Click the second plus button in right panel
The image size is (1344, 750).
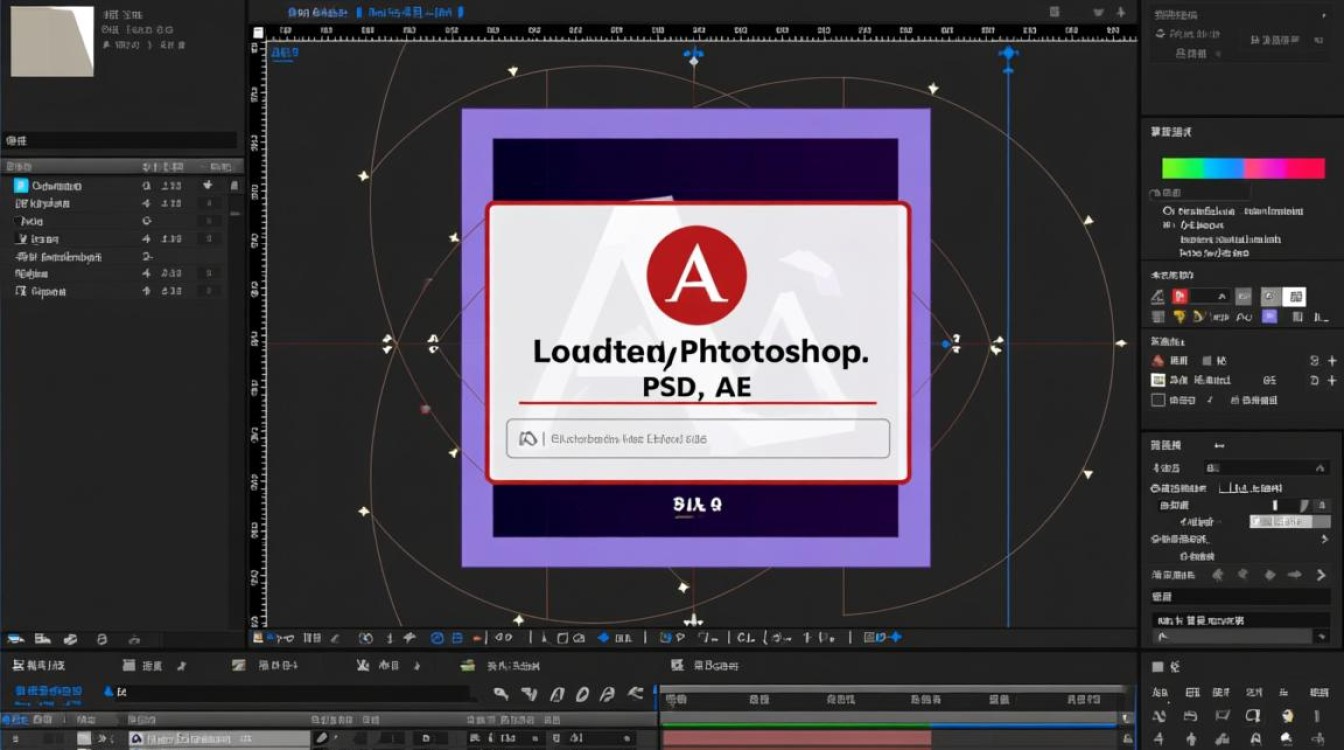pyautogui.click(x=1331, y=380)
